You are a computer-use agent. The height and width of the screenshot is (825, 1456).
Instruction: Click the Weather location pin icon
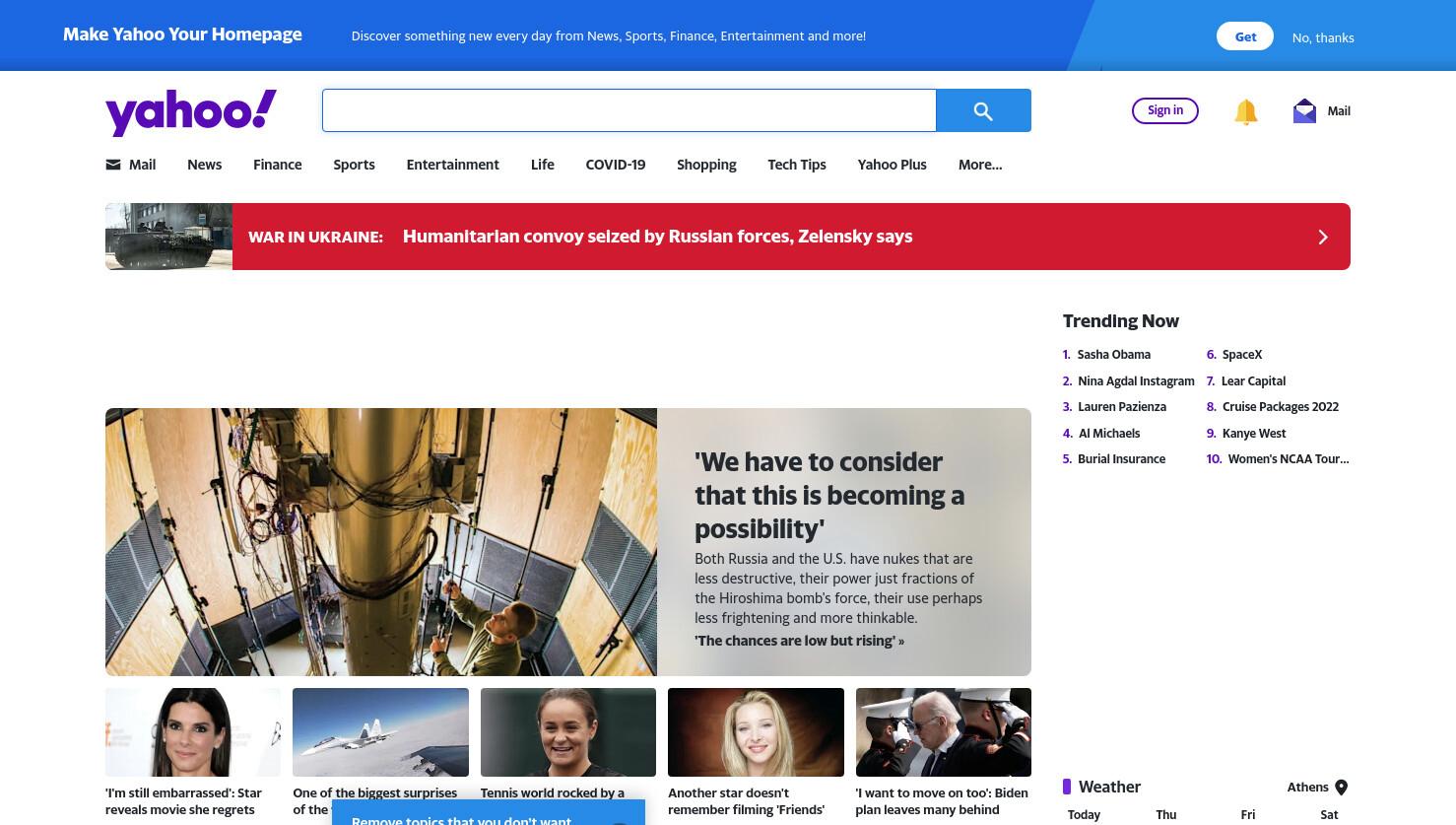(x=1341, y=787)
